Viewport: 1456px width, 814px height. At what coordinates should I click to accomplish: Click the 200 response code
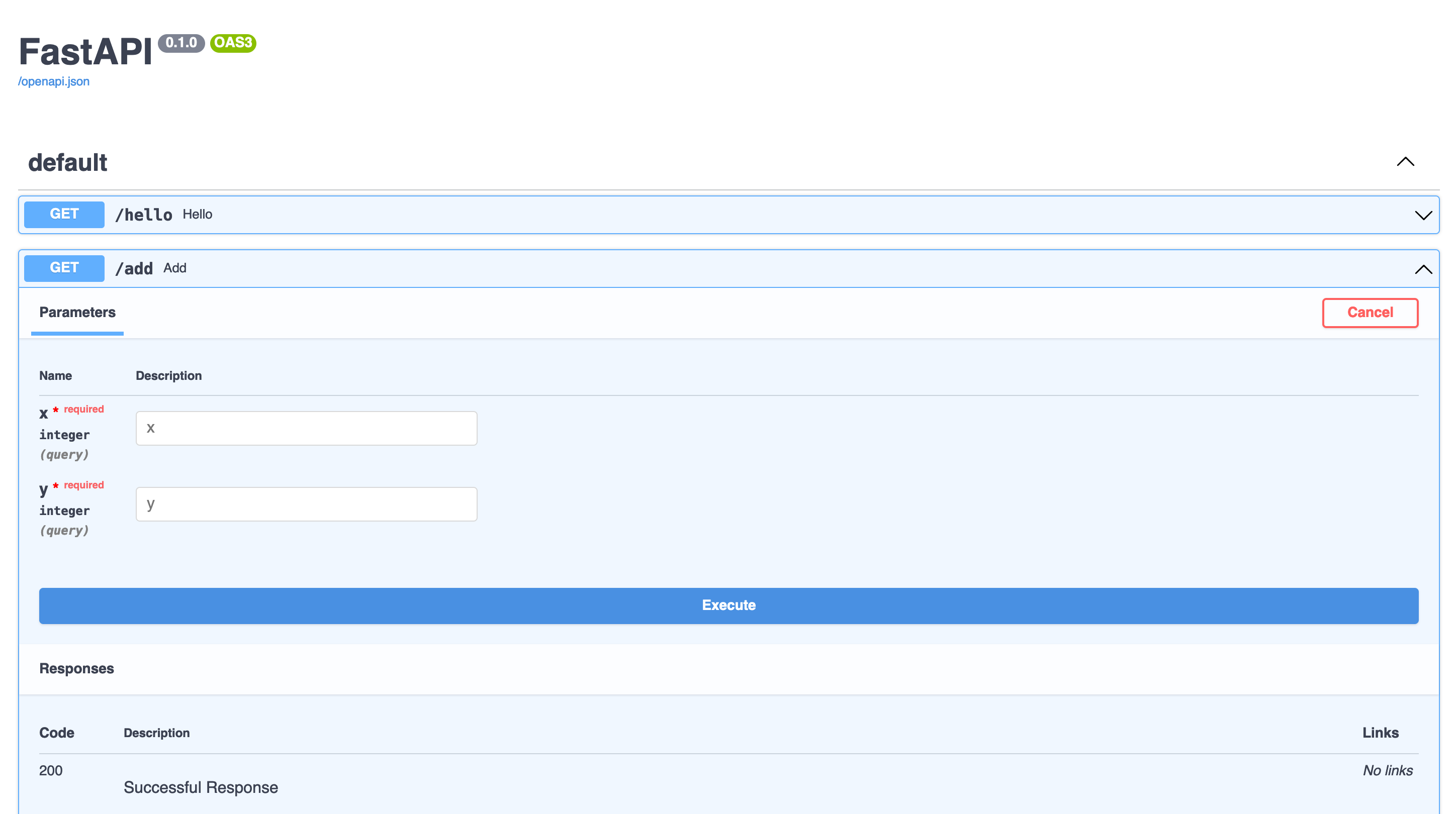pyautogui.click(x=50, y=770)
